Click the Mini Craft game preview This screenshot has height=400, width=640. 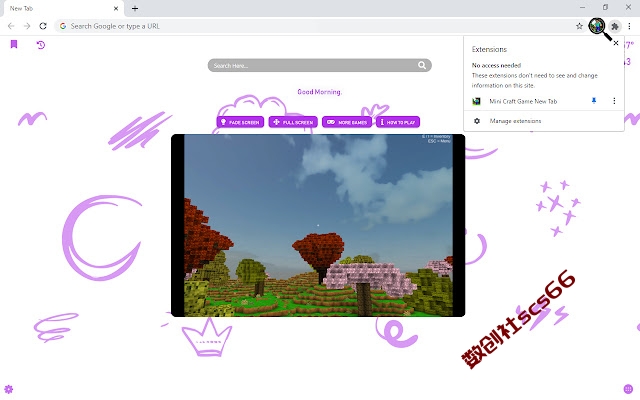(318, 225)
